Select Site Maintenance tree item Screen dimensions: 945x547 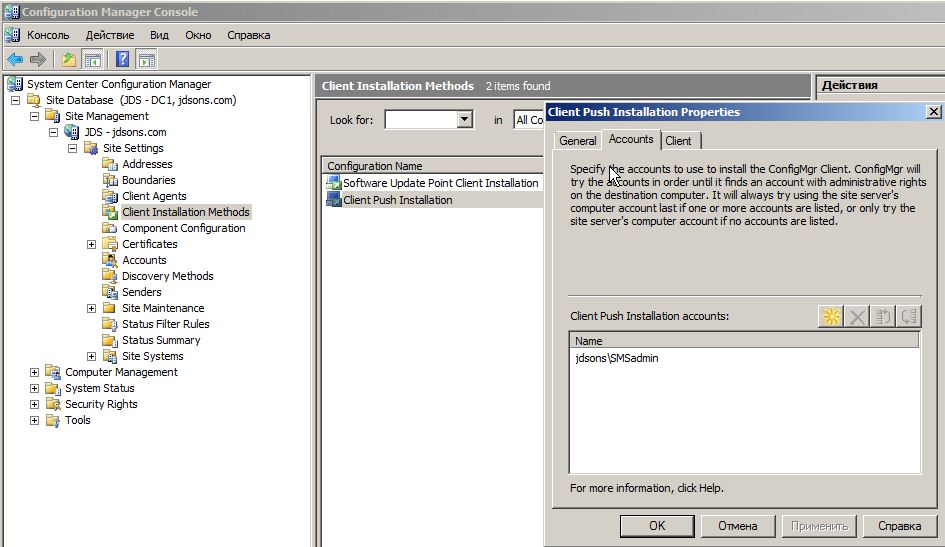coord(163,308)
